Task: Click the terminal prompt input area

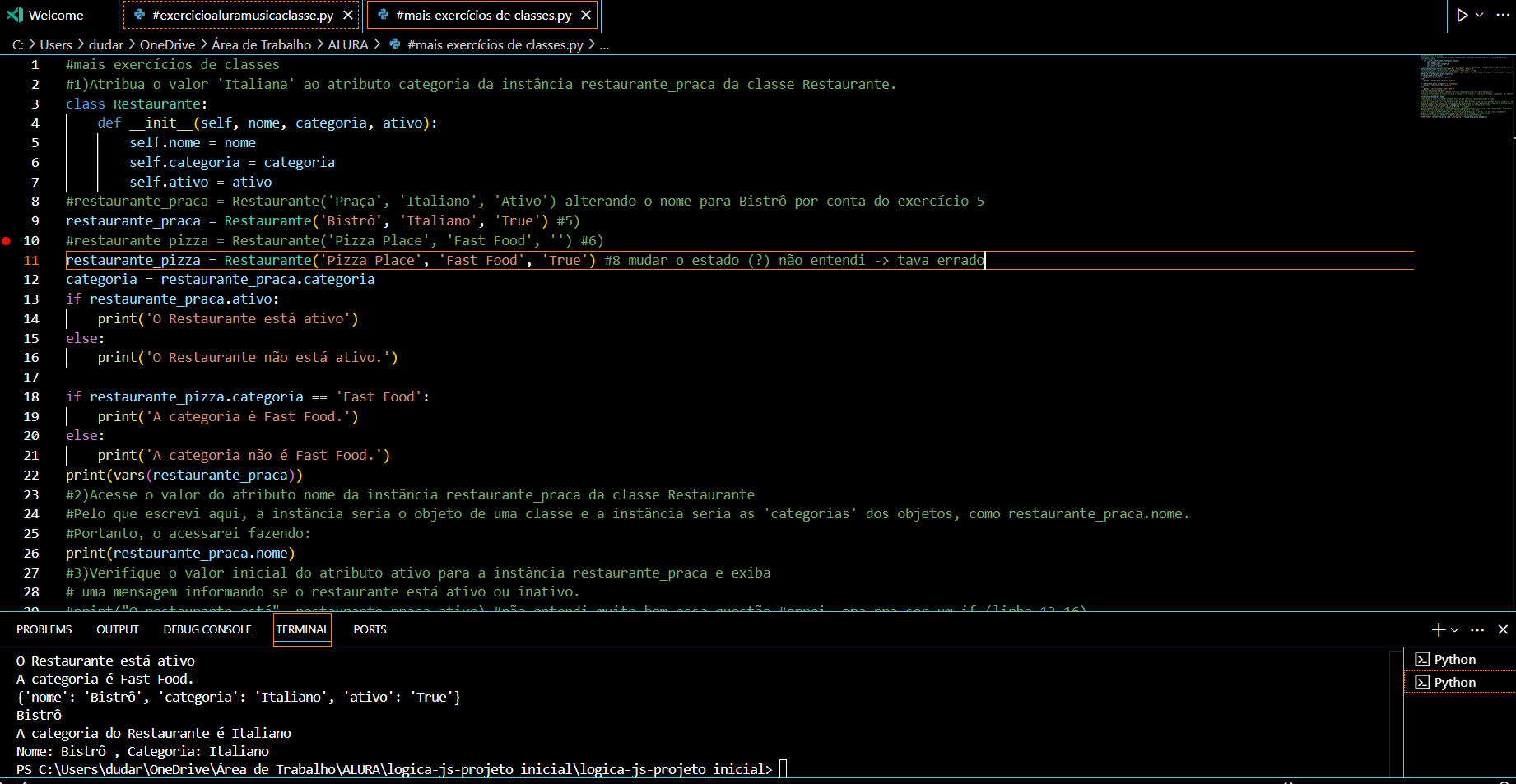Action: [x=783, y=769]
